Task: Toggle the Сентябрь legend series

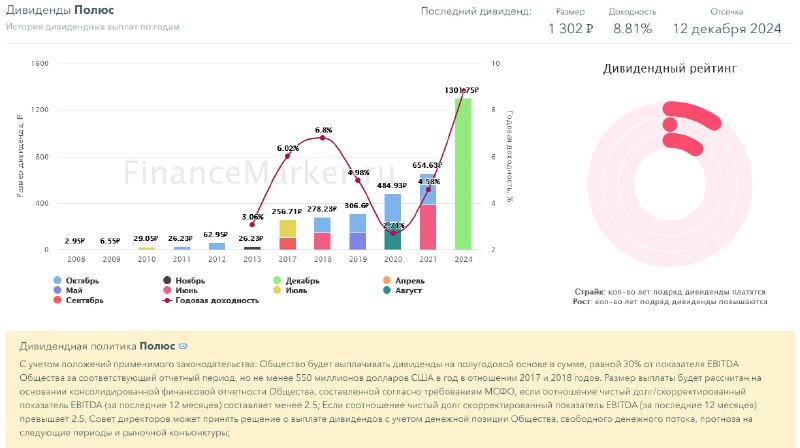Action: click(79, 300)
